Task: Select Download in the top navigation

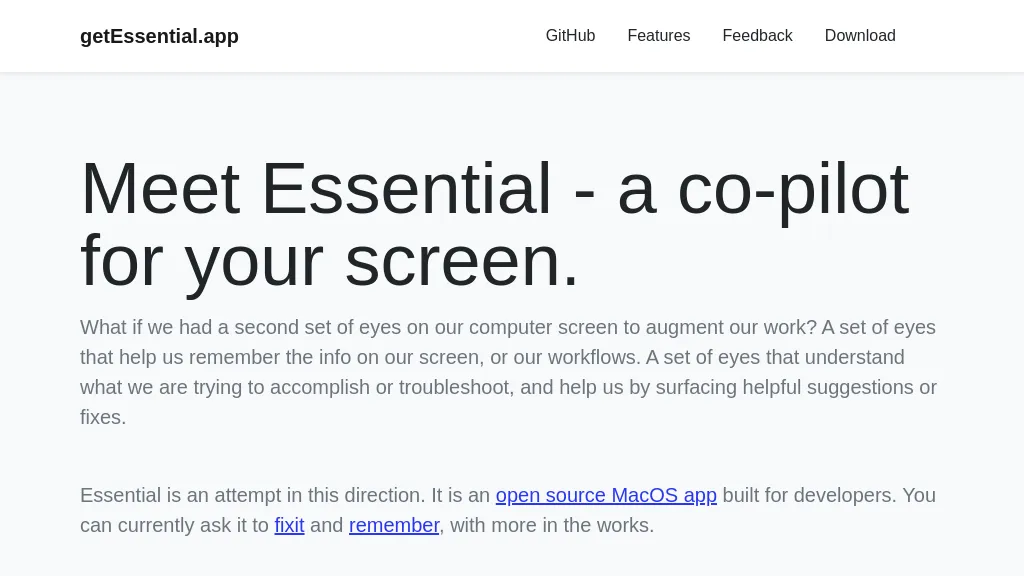Action: tap(859, 36)
